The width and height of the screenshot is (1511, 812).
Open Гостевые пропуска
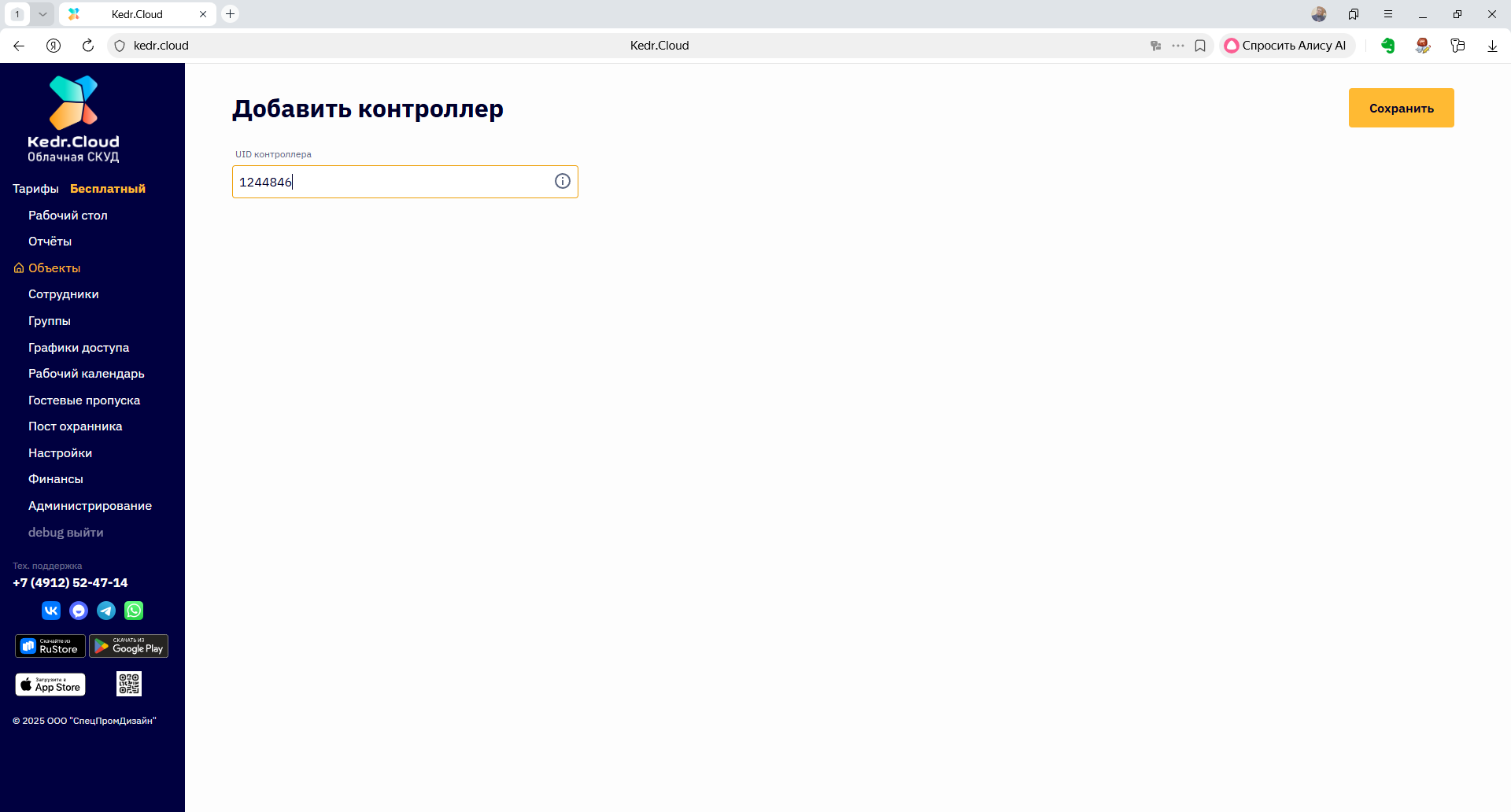[84, 400]
